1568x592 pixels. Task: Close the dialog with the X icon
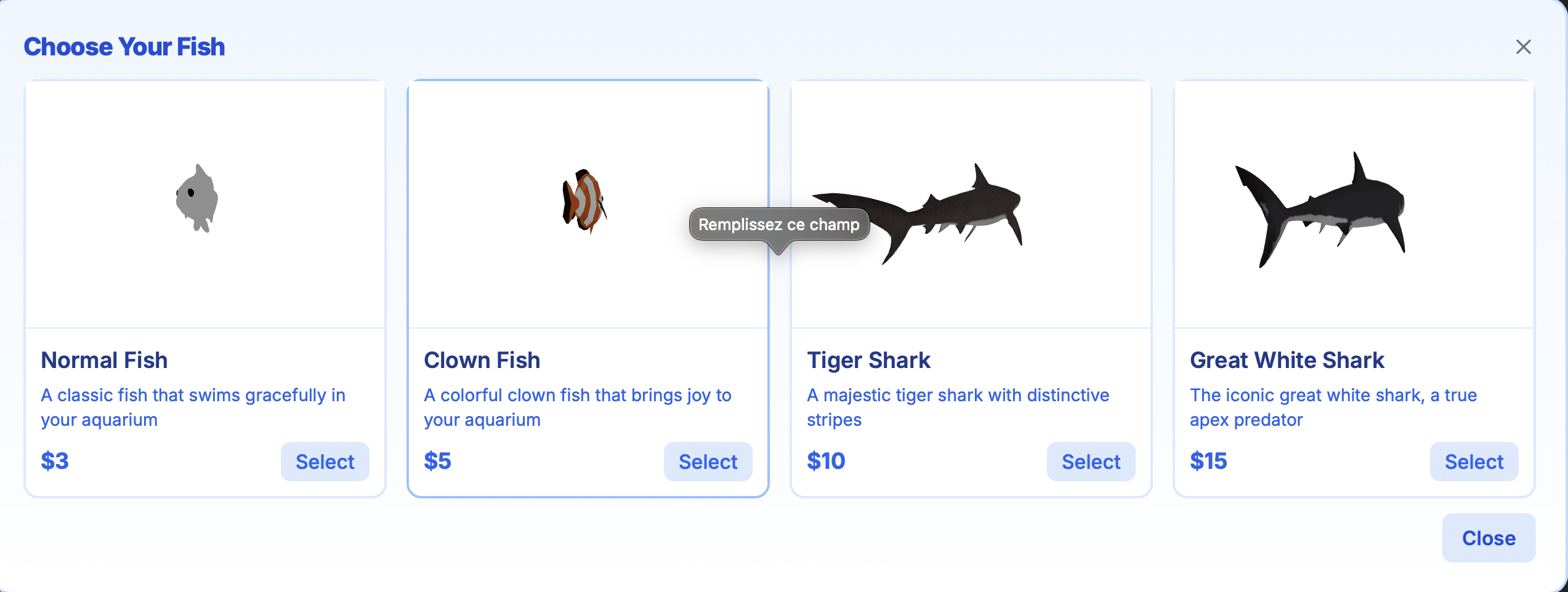(1523, 47)
